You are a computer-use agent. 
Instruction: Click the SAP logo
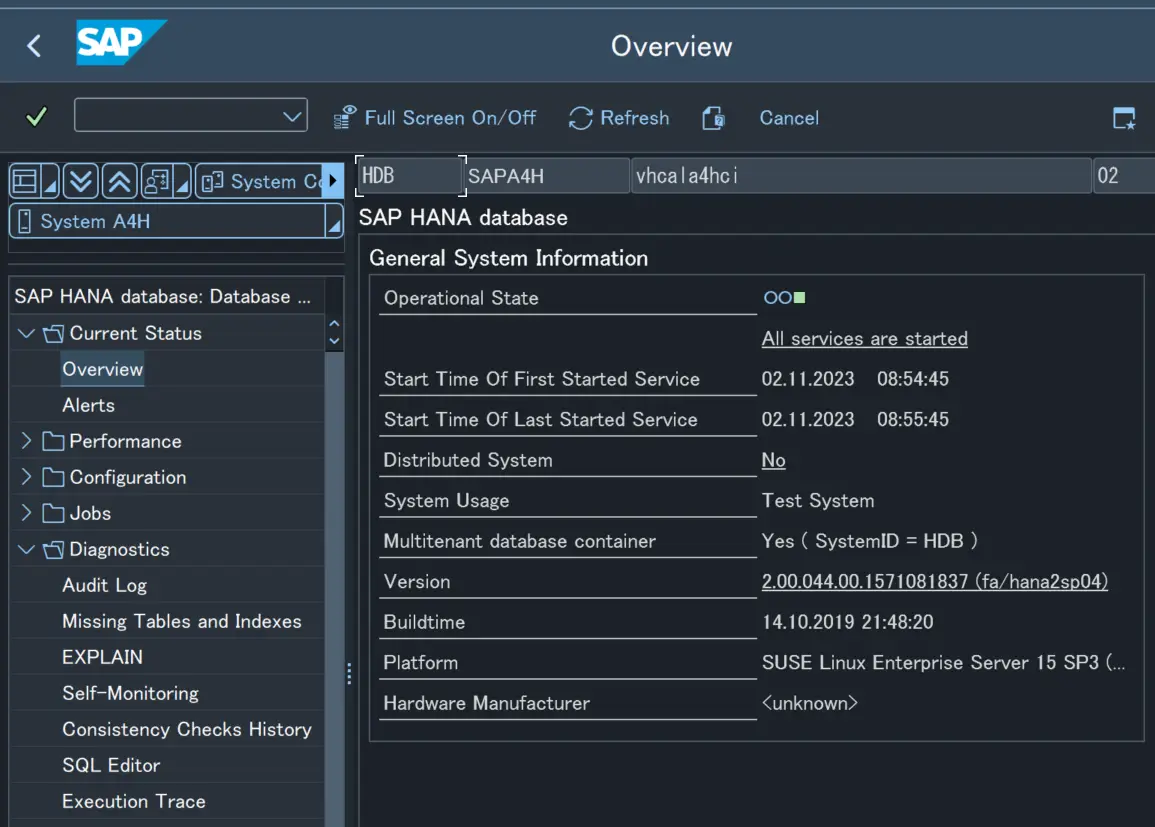[121, 43]
